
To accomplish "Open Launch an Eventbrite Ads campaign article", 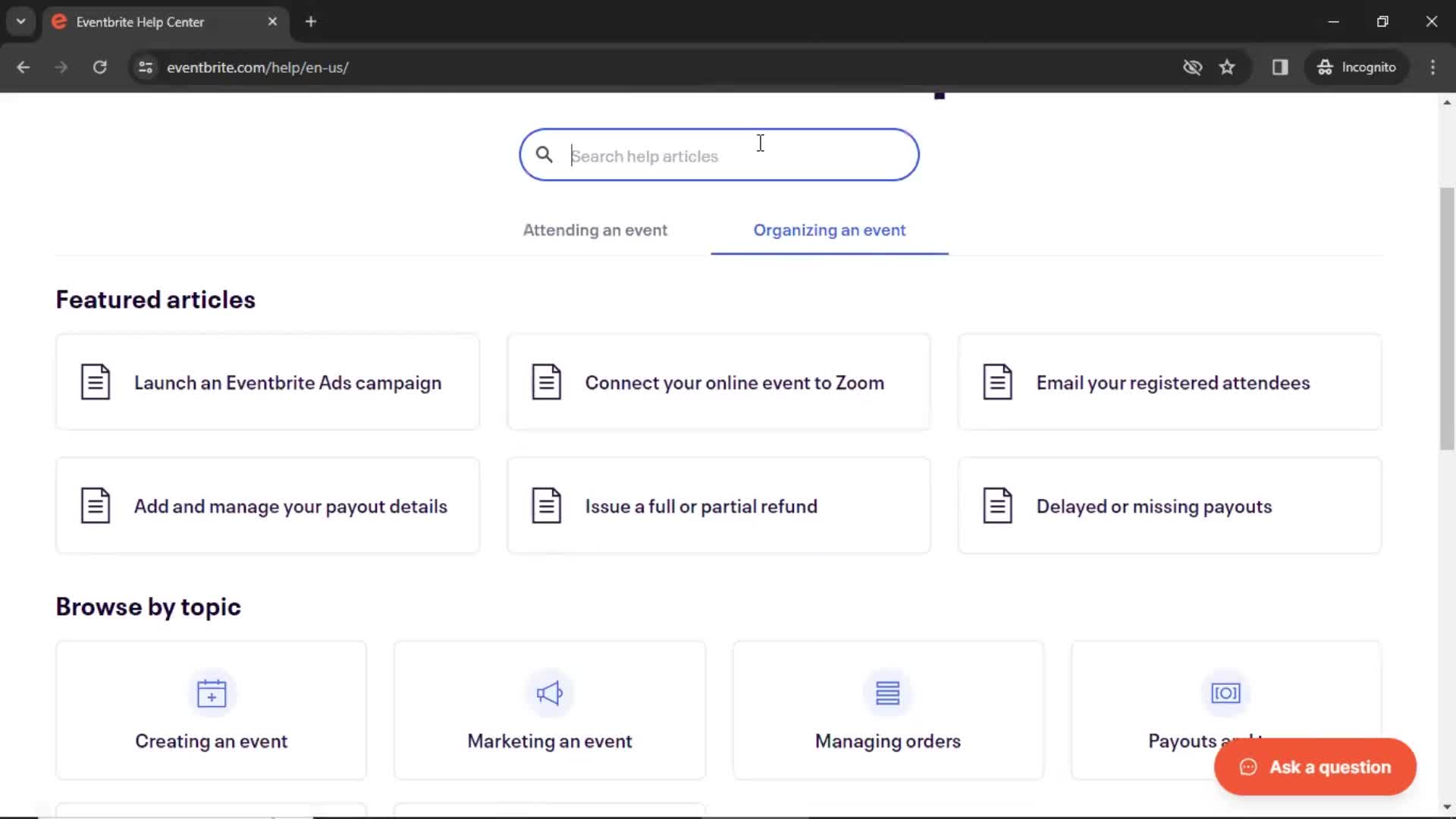I will click(x=268, y=382).
